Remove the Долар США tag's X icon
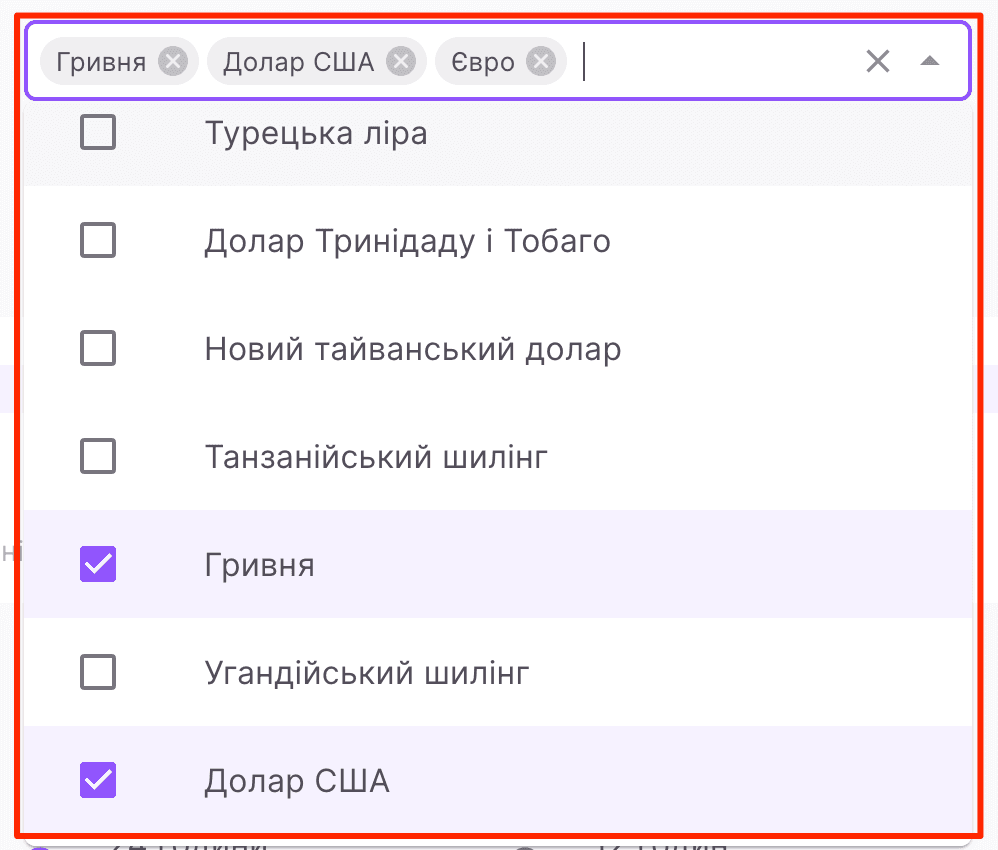 (401, 61)
